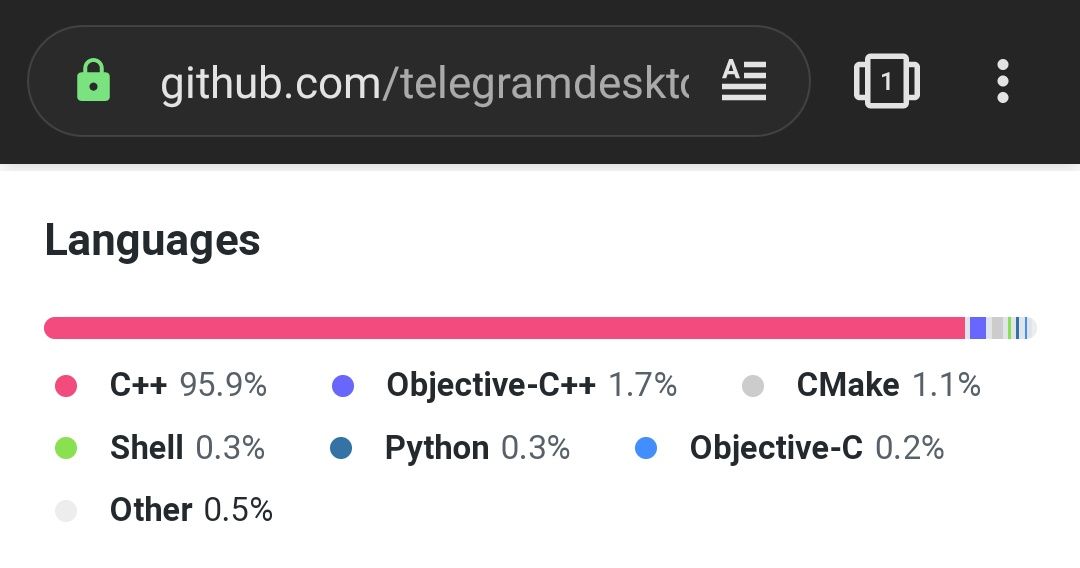
Task: Open the CMake 1.1% language link
Action: click(889, 385)
